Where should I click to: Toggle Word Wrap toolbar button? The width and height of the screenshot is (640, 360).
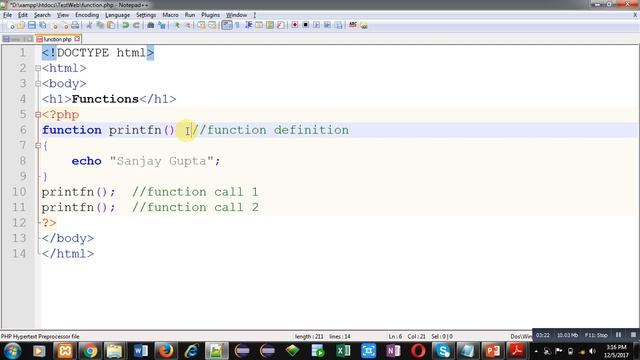pyautogui.click(x=227, y=25)
